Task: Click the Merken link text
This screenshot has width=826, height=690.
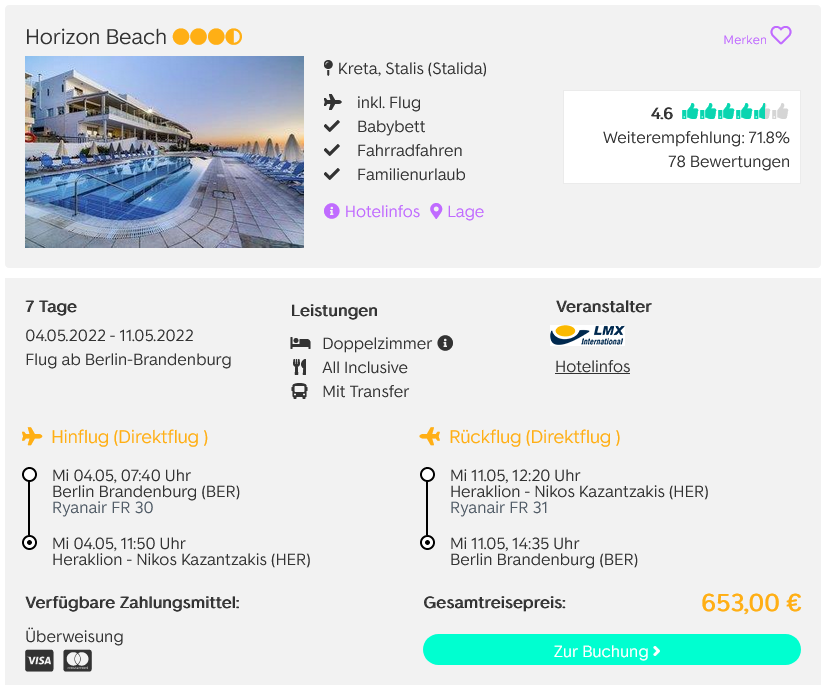Action: (x=744, y=40)
